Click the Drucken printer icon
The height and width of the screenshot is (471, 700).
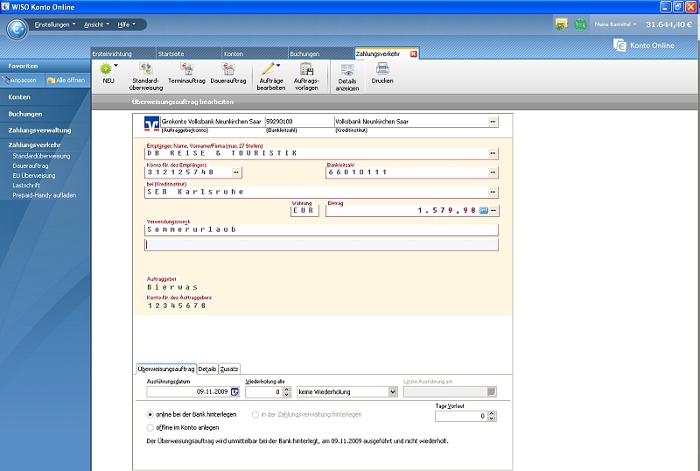(x=383, y=69)
